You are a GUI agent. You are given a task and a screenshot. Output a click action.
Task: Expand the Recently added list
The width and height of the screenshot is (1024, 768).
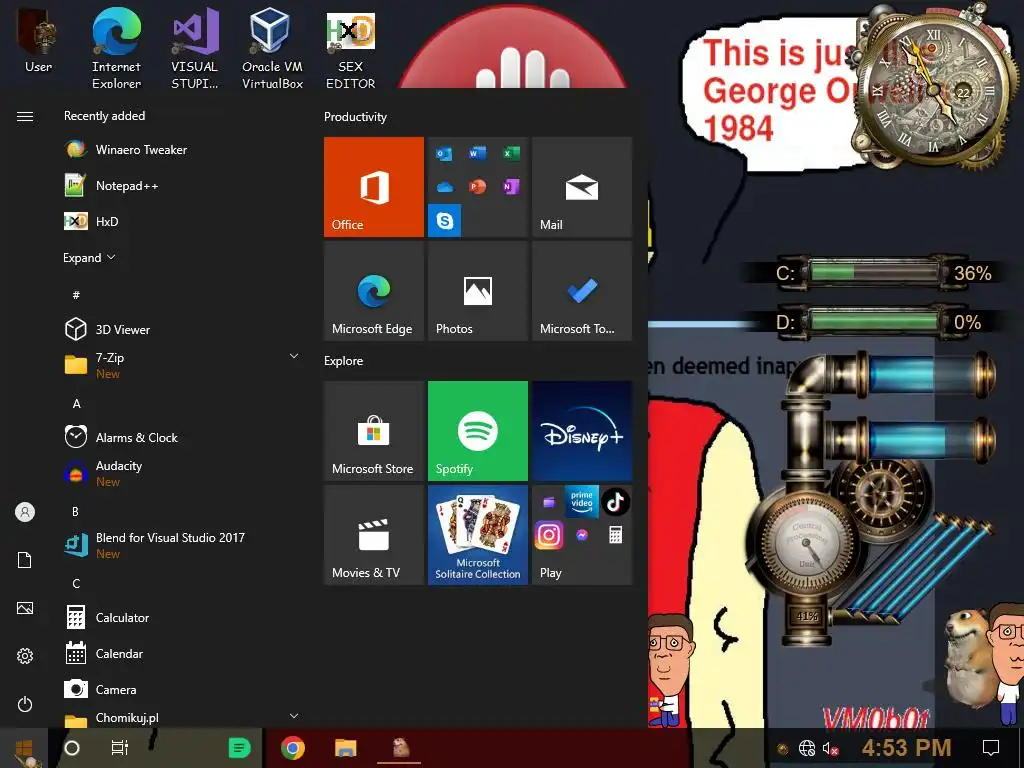[x=89, y=257]
